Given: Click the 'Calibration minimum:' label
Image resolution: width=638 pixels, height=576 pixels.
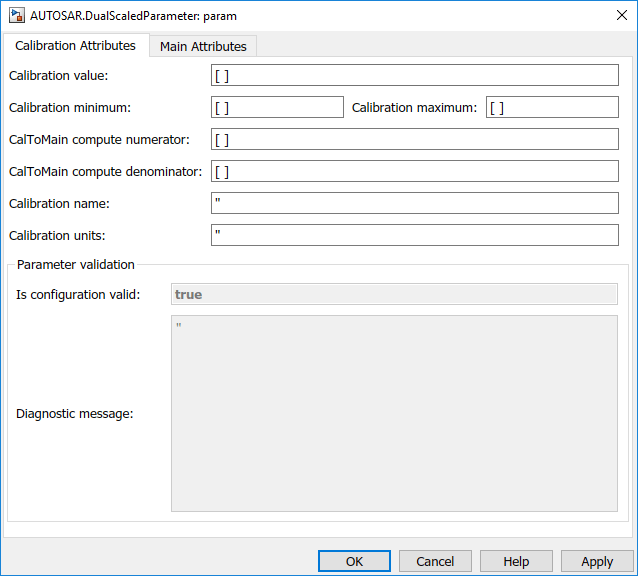Looking at the screenshot, I should click(x=70, y=107).
